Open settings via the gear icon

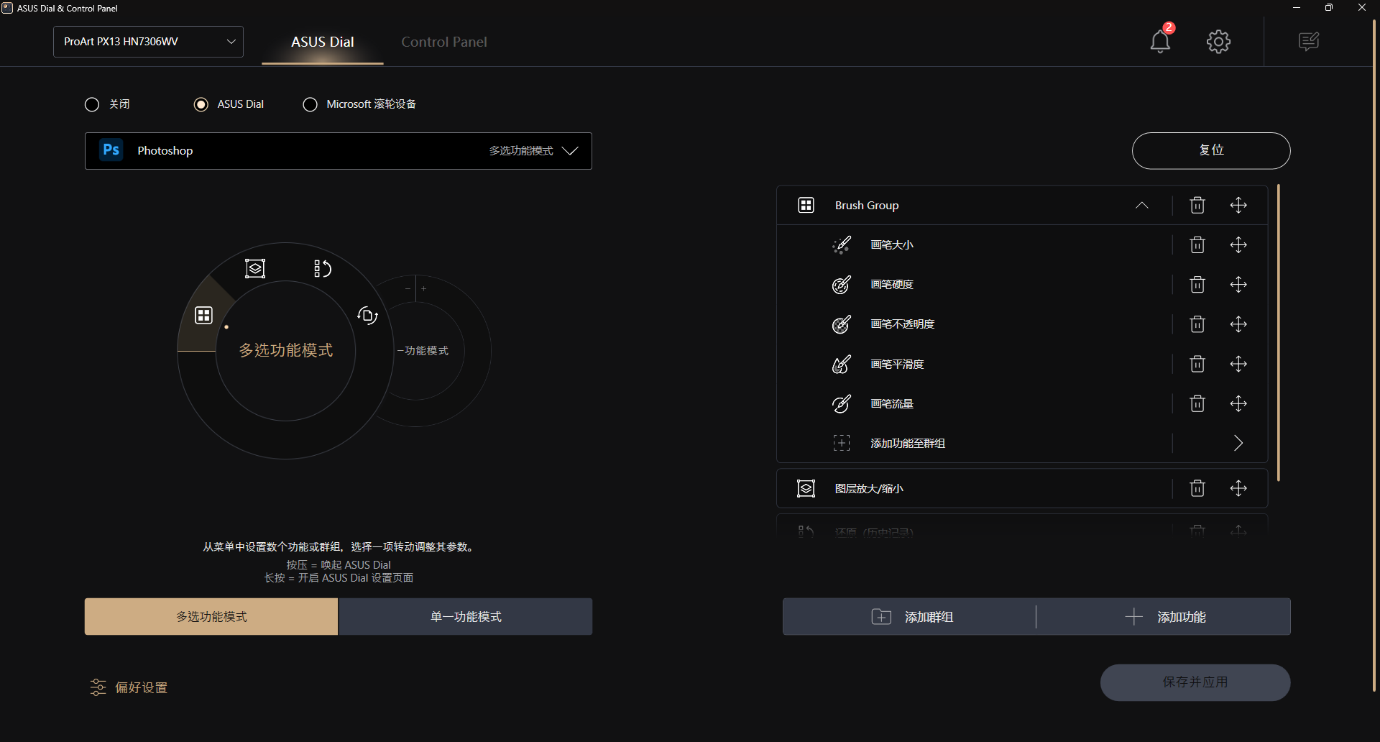(x=1218, y=42)
